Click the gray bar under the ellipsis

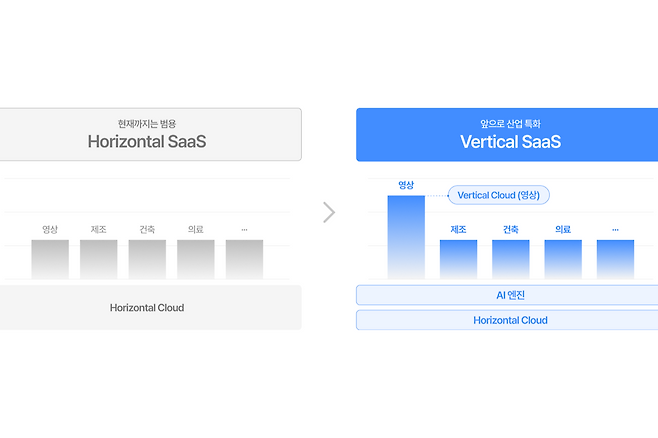coord(244,259)
